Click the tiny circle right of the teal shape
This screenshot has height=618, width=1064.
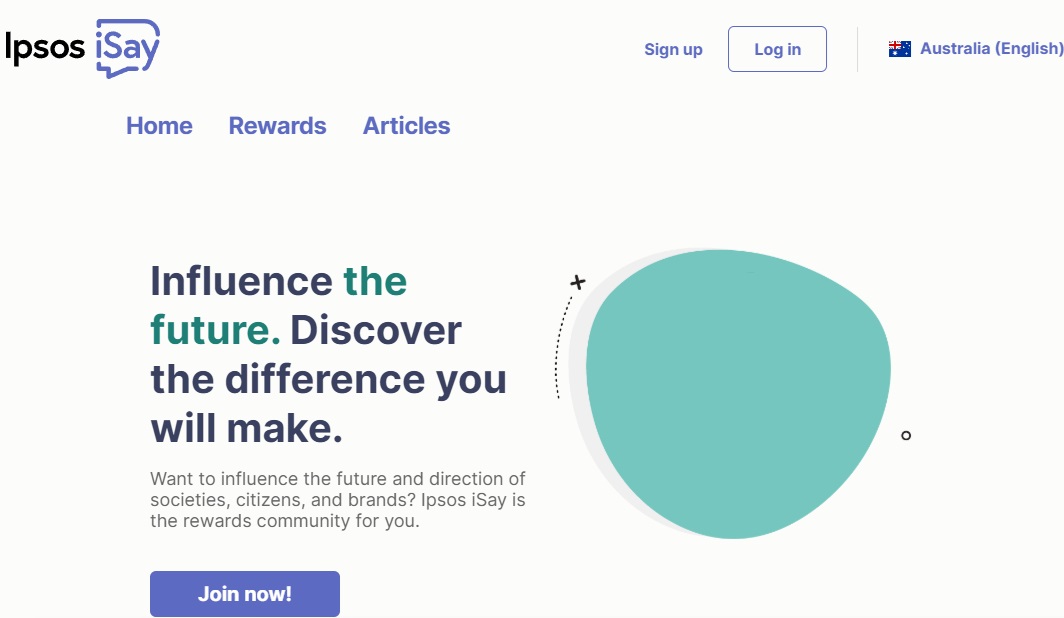pos(906,435)
